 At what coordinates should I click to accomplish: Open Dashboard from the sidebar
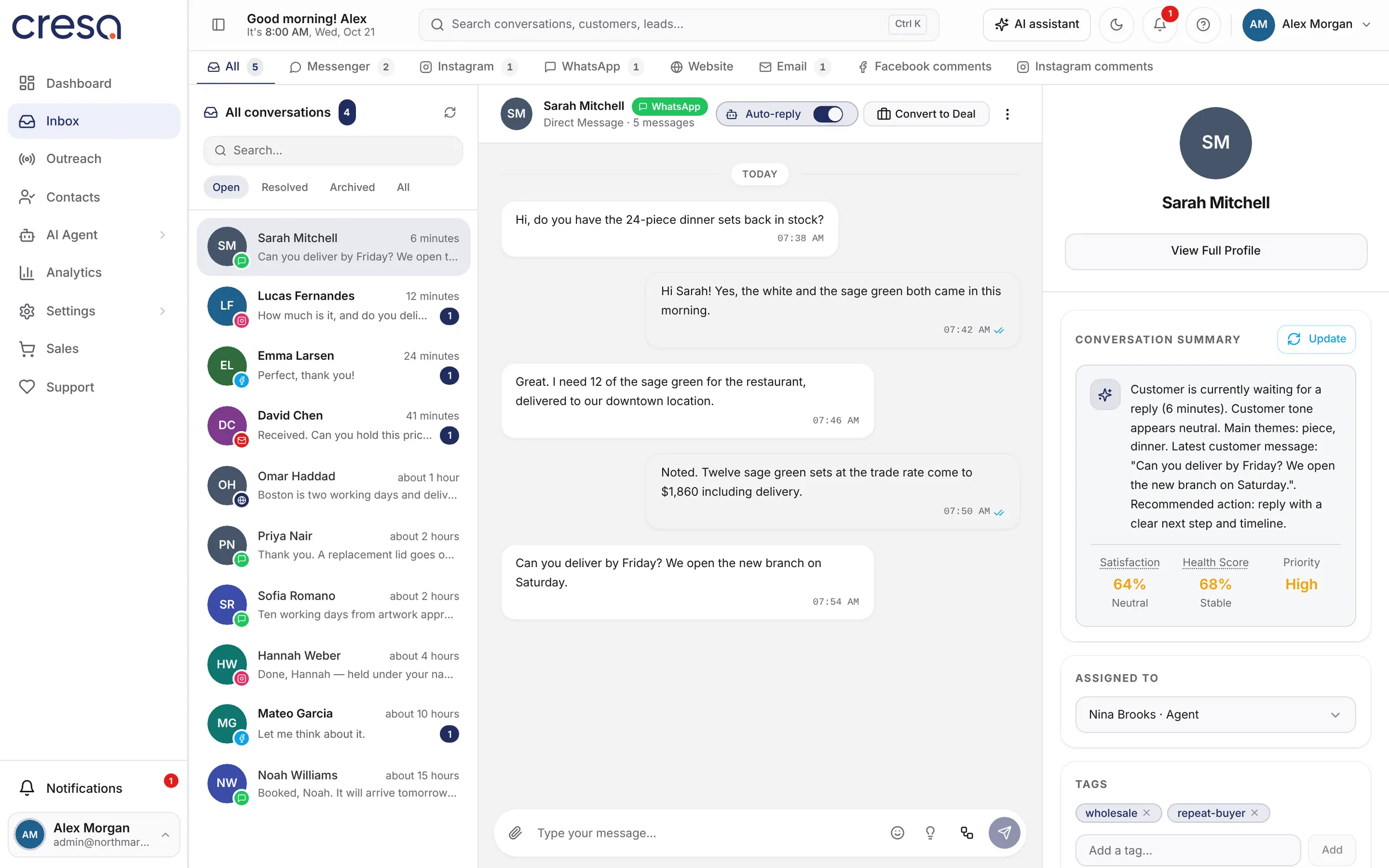[94, 83]
